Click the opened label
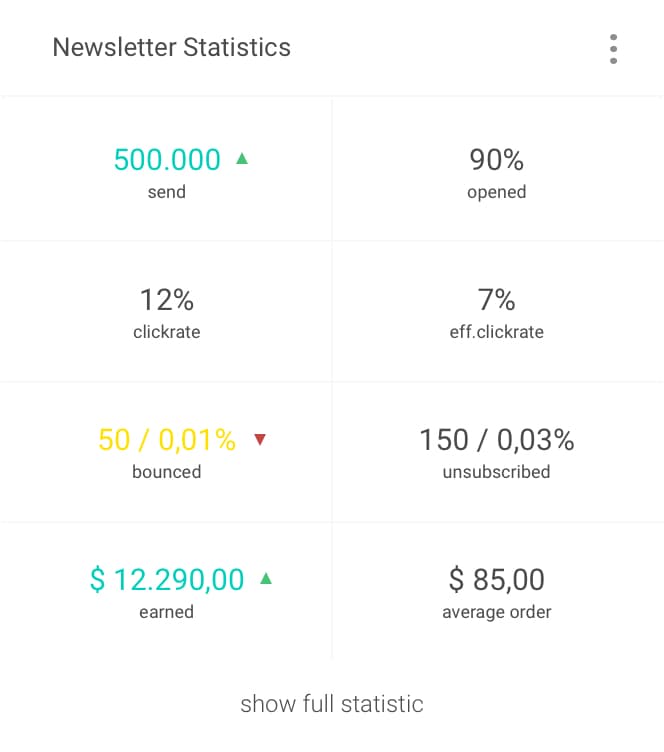 click(x=497, y=192)
